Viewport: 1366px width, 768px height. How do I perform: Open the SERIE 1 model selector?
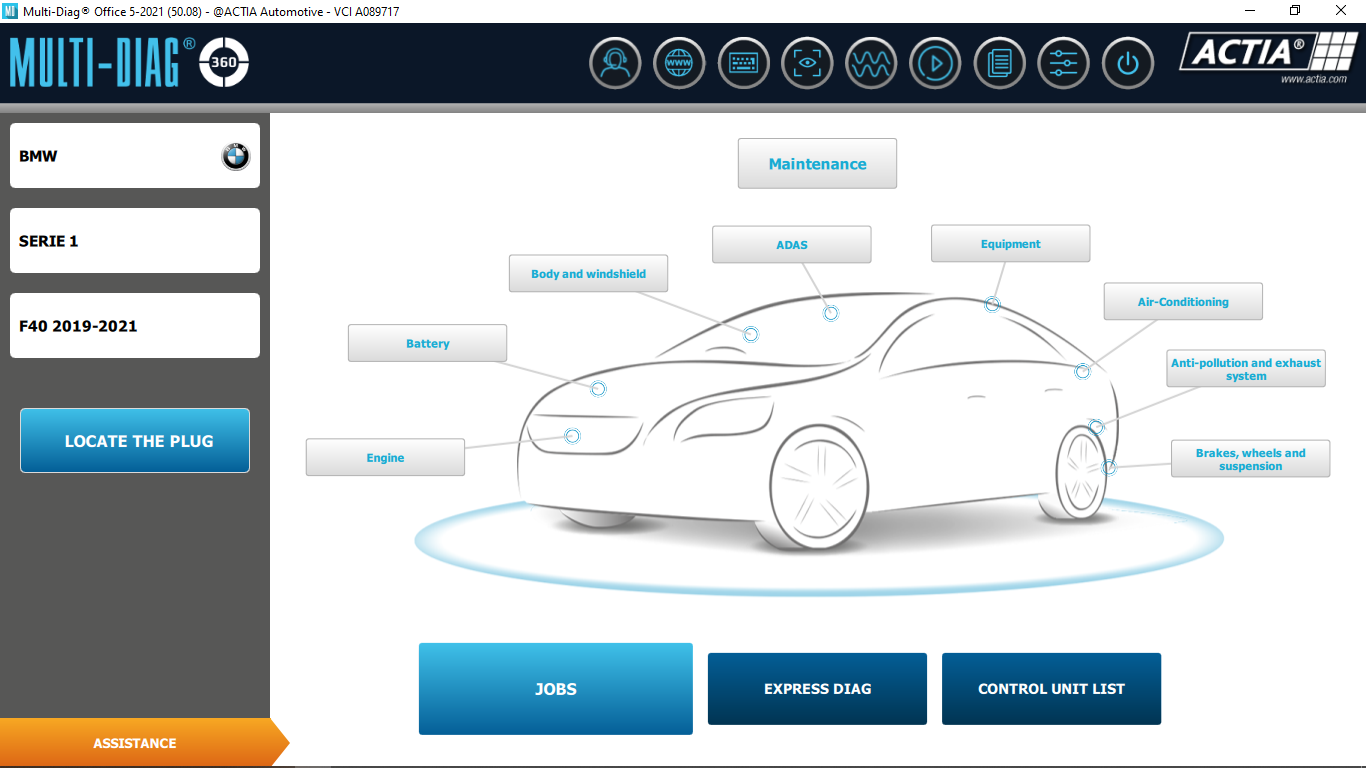(135, 241)
